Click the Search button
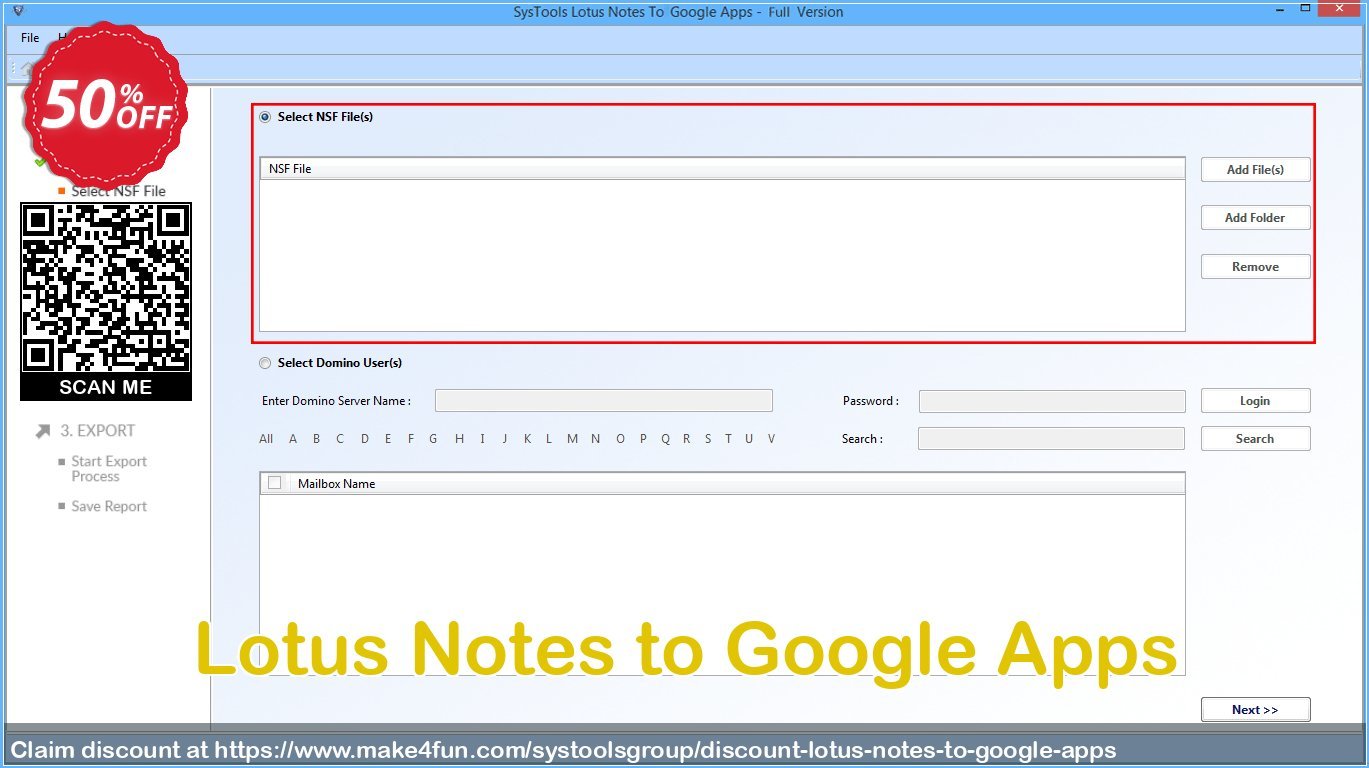Screen dimensions: 1369x768 [x=1255, y=439]
